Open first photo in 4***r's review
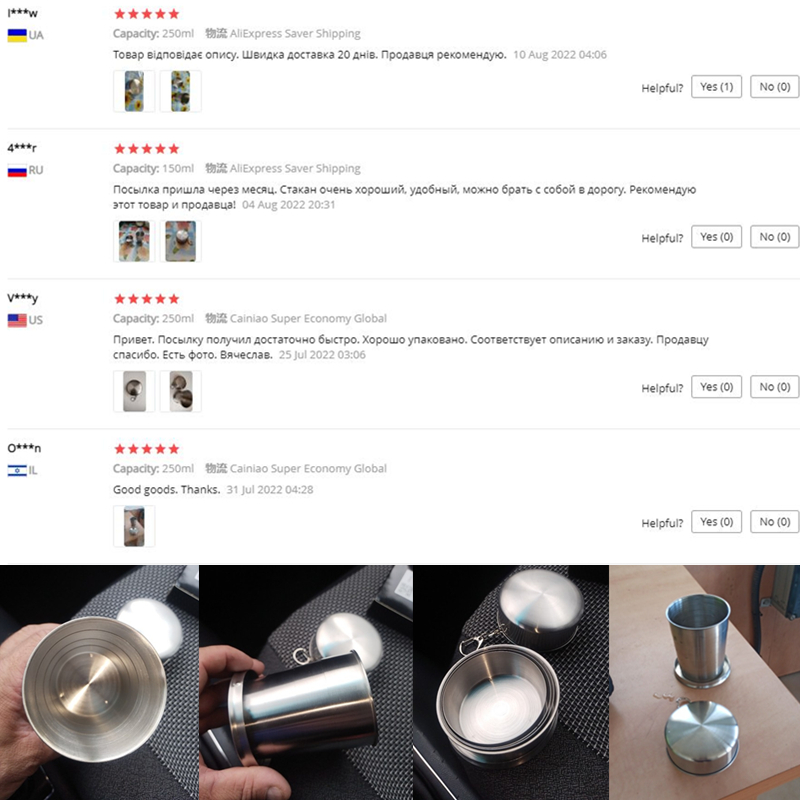This screenshot has width=800, height=800. [x=134, y=241]
